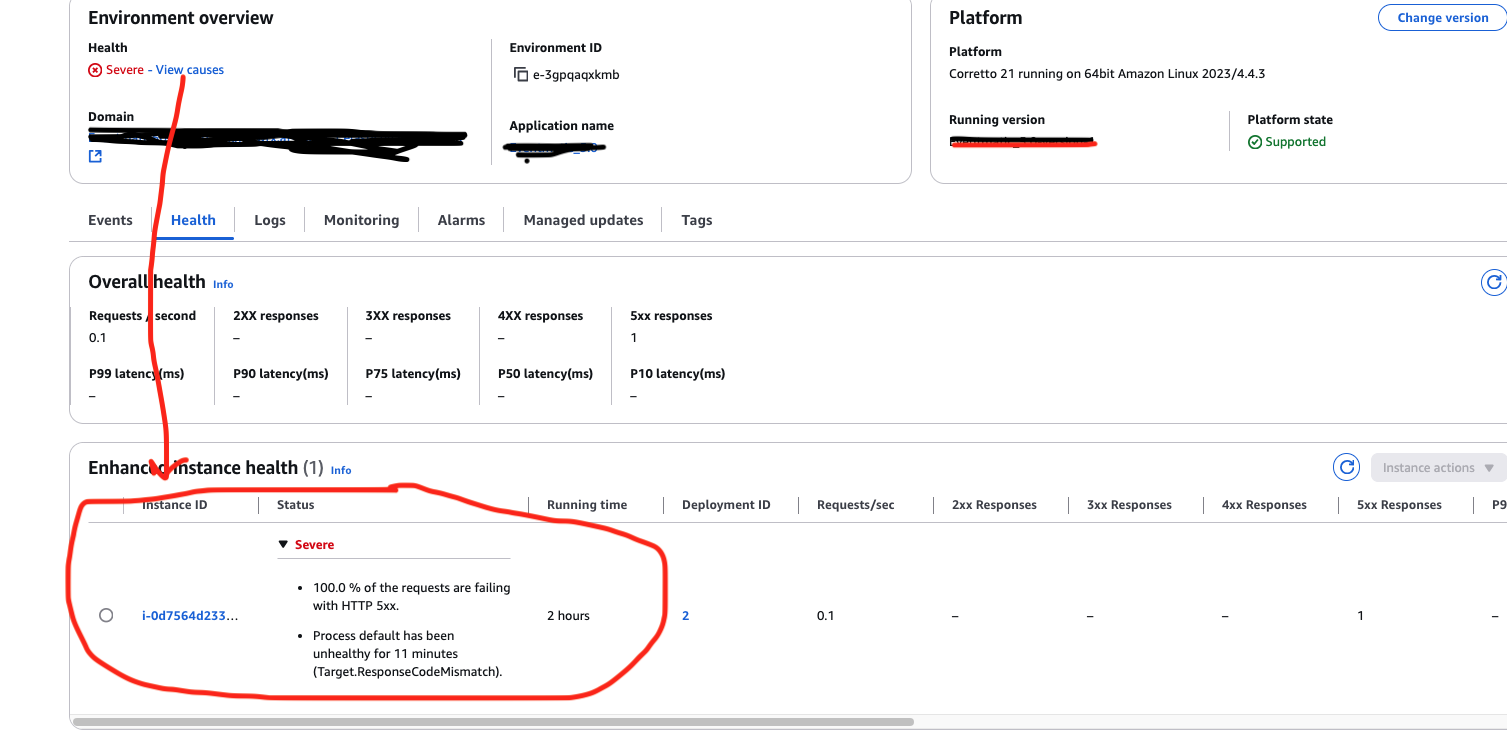Open domain URL via external link icon
The image size is (1507, 737).
pyautogui.click(x=95, y=156)
